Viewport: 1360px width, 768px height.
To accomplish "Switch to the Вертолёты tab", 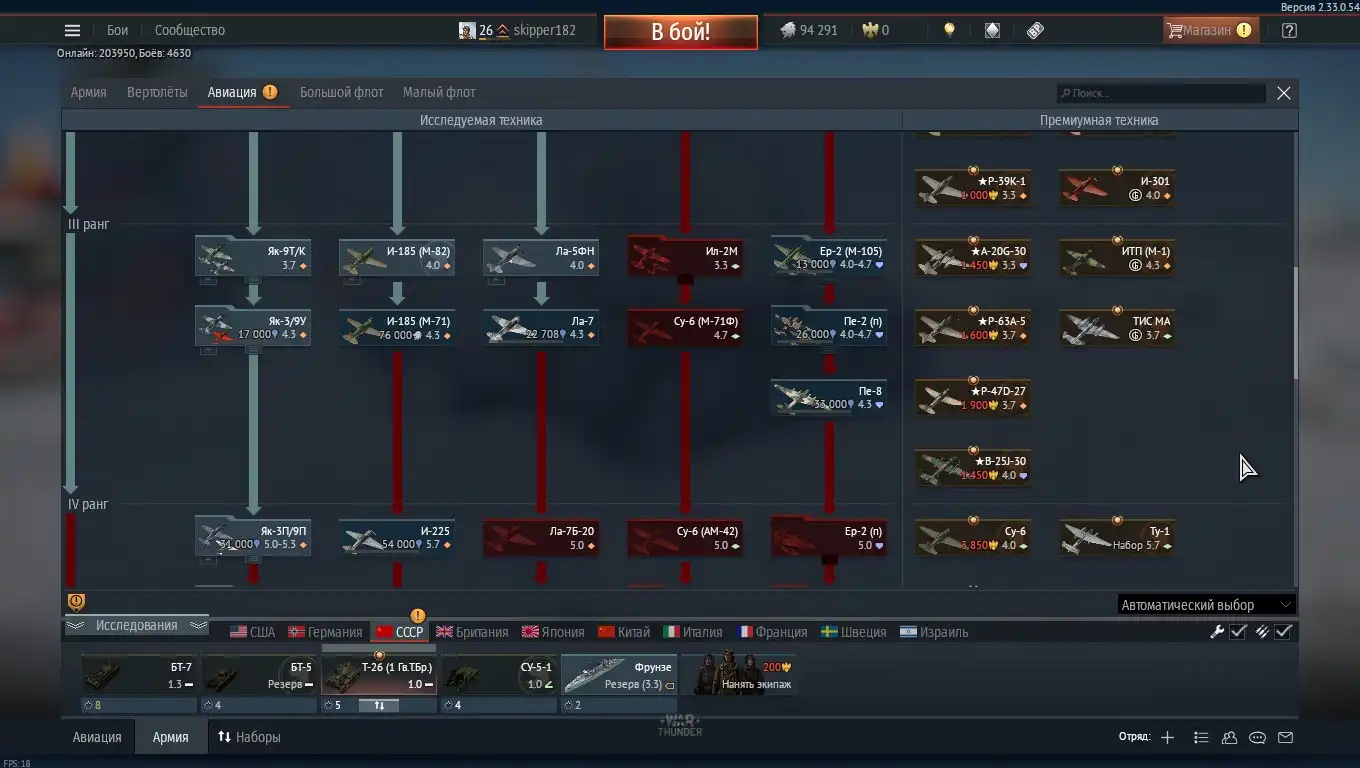I will tap(157, 92).
